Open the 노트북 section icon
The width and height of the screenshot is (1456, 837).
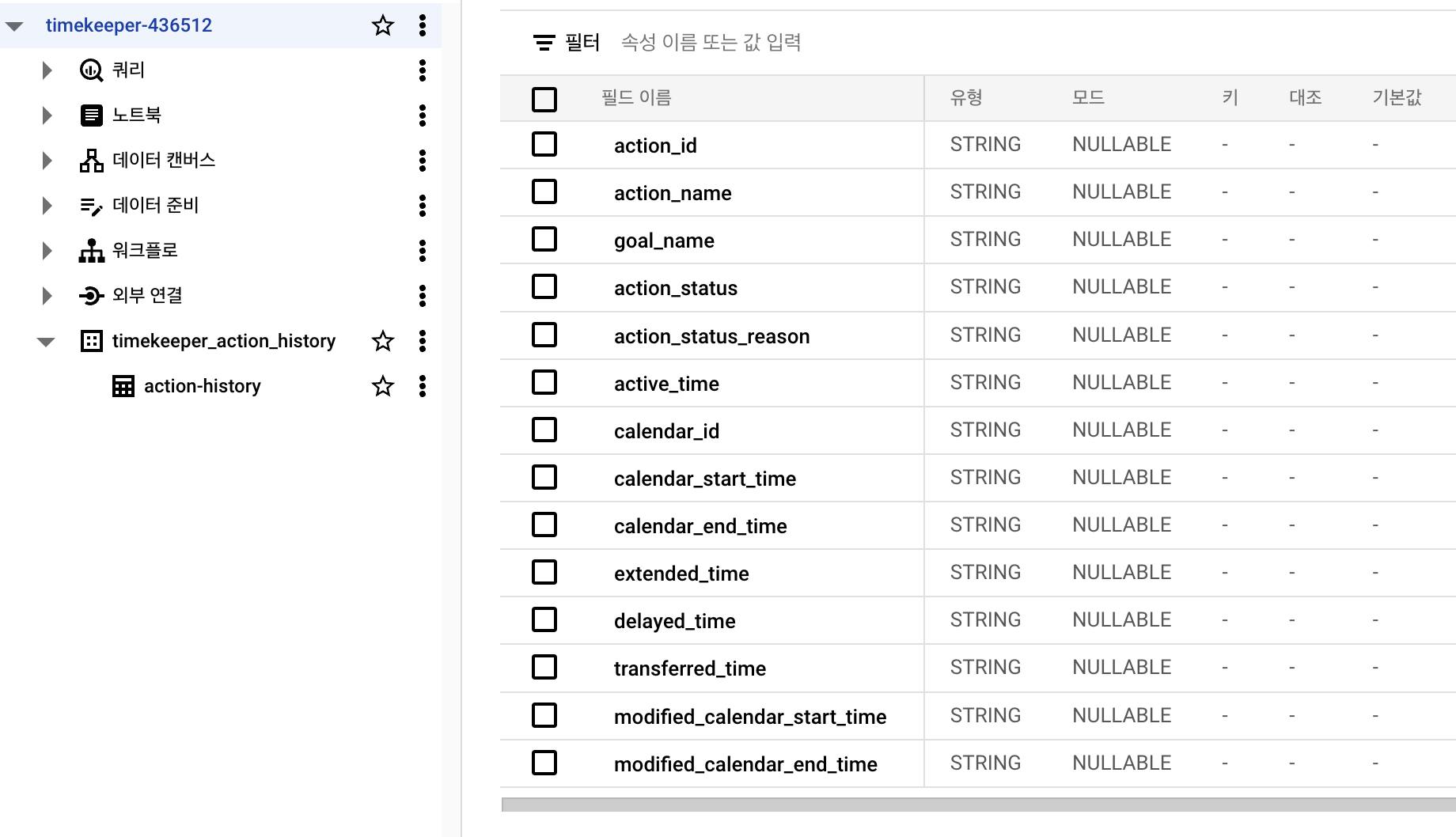tap(92, 115)
